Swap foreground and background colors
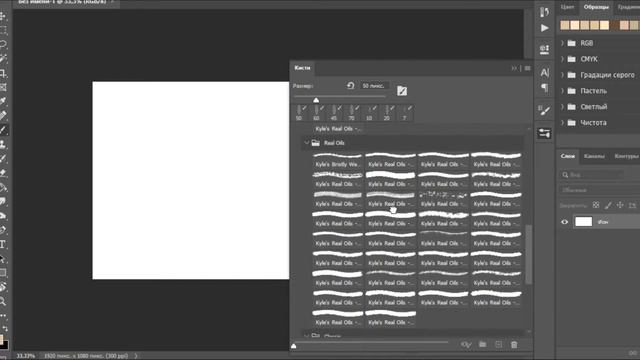The image size is (640, 360). 5,328
